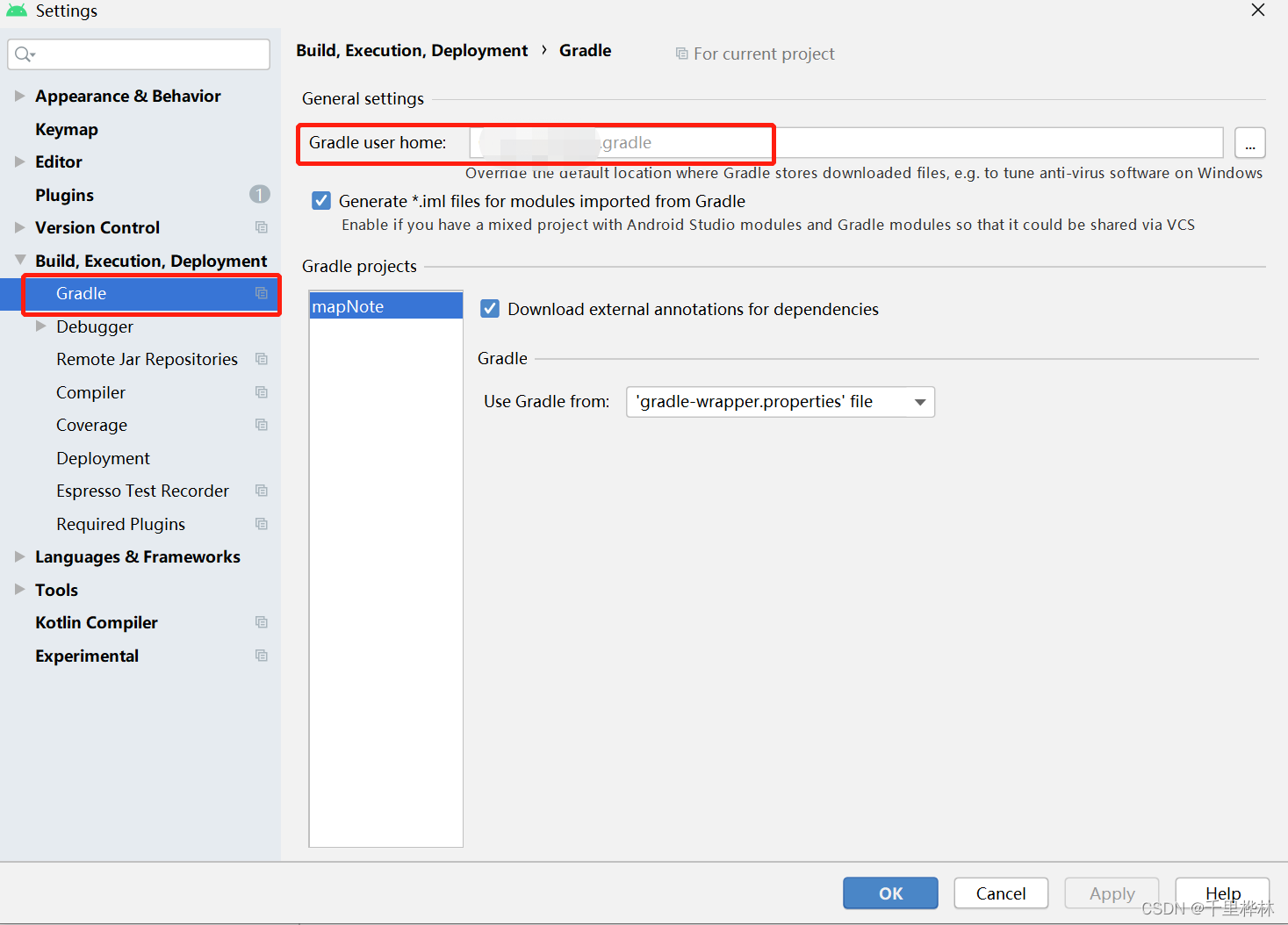Expand the Tools section
1288x925 pixels.
point(20,590)
